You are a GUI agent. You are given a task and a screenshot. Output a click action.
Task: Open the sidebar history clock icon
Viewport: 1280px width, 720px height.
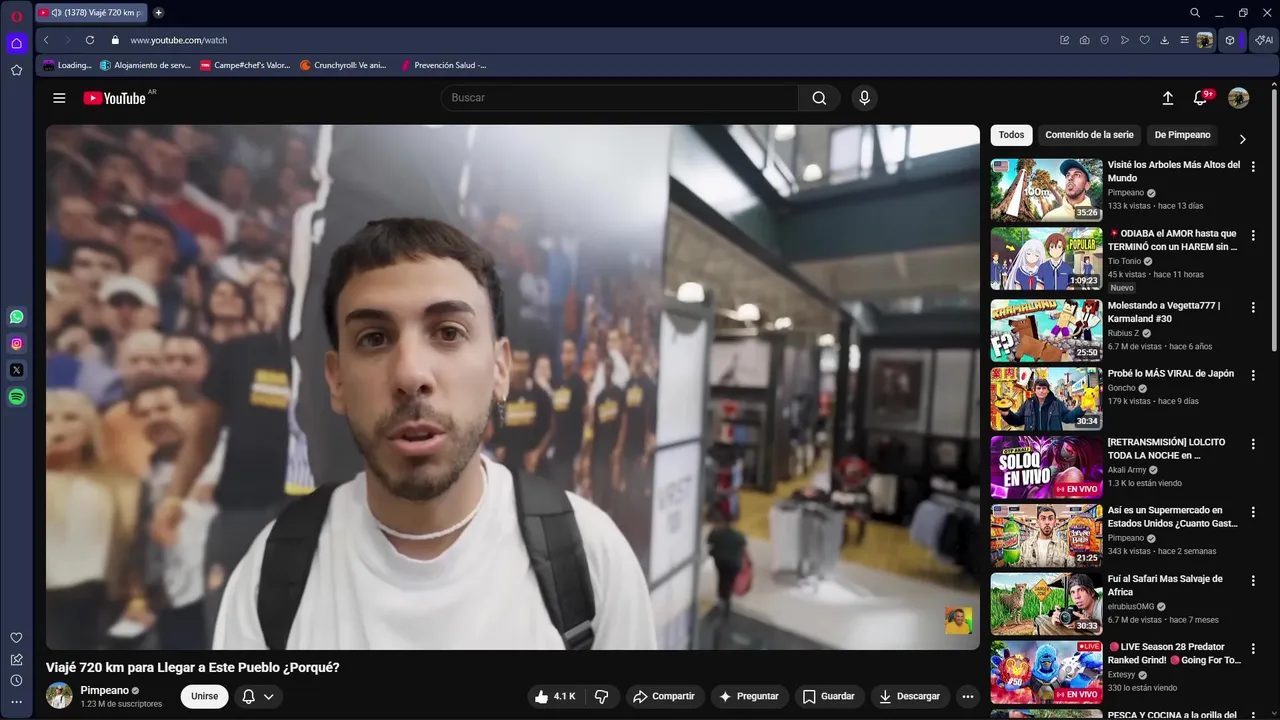[x=16, y=681]
